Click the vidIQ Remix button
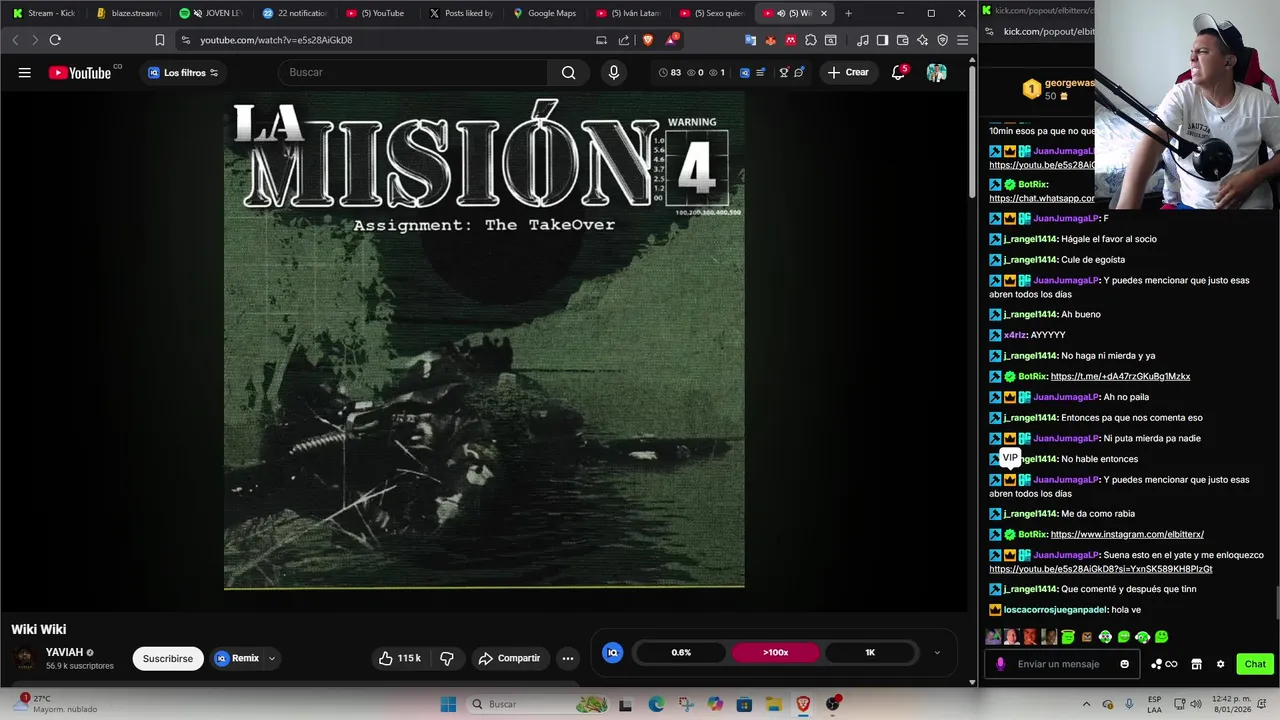The height and width of the screenshot is (720, 1280). pyautogui.click(x=237, y=658)
